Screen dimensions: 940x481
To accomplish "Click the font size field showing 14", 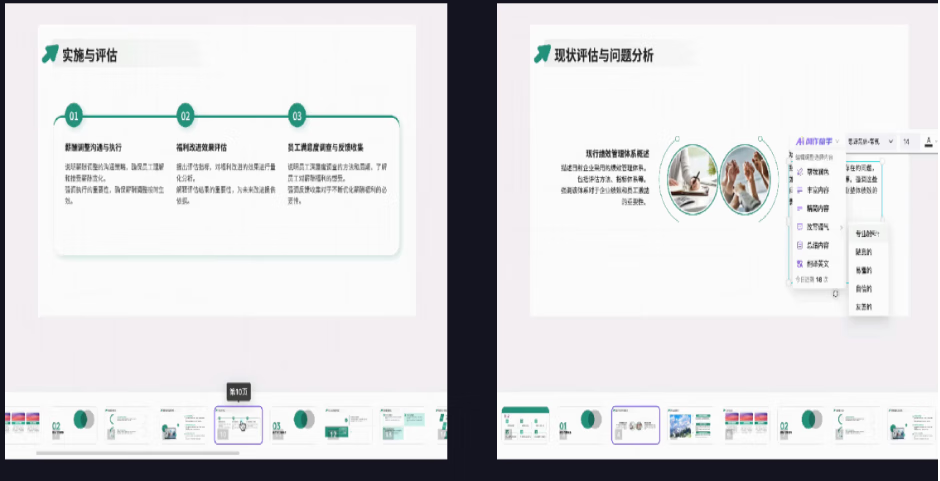I will (906, 142).
